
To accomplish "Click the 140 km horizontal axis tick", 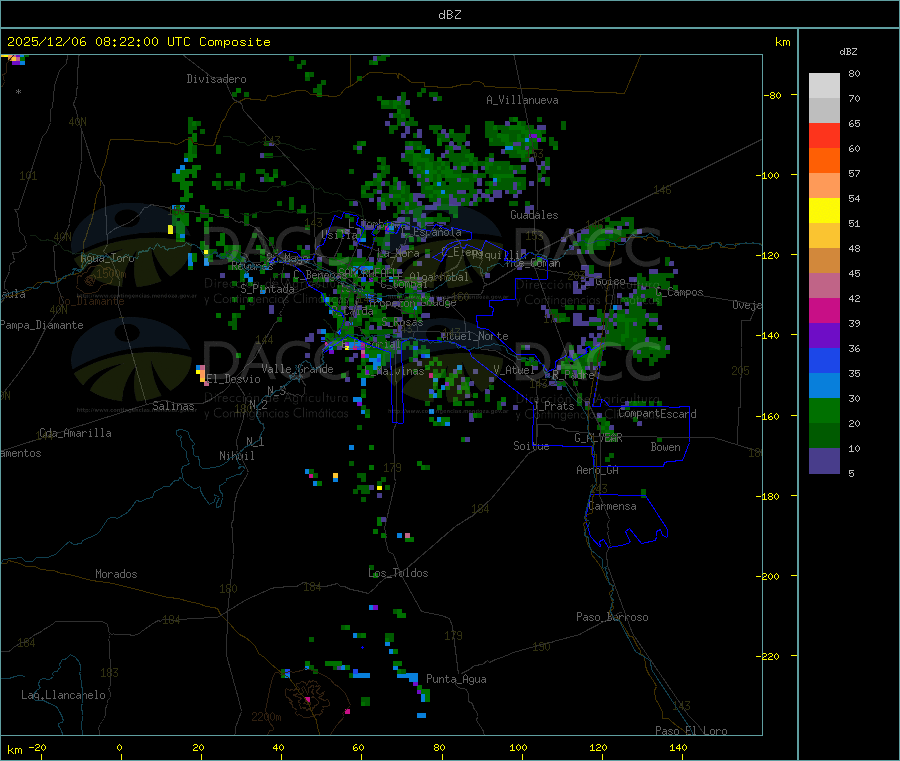I will 678,748.
